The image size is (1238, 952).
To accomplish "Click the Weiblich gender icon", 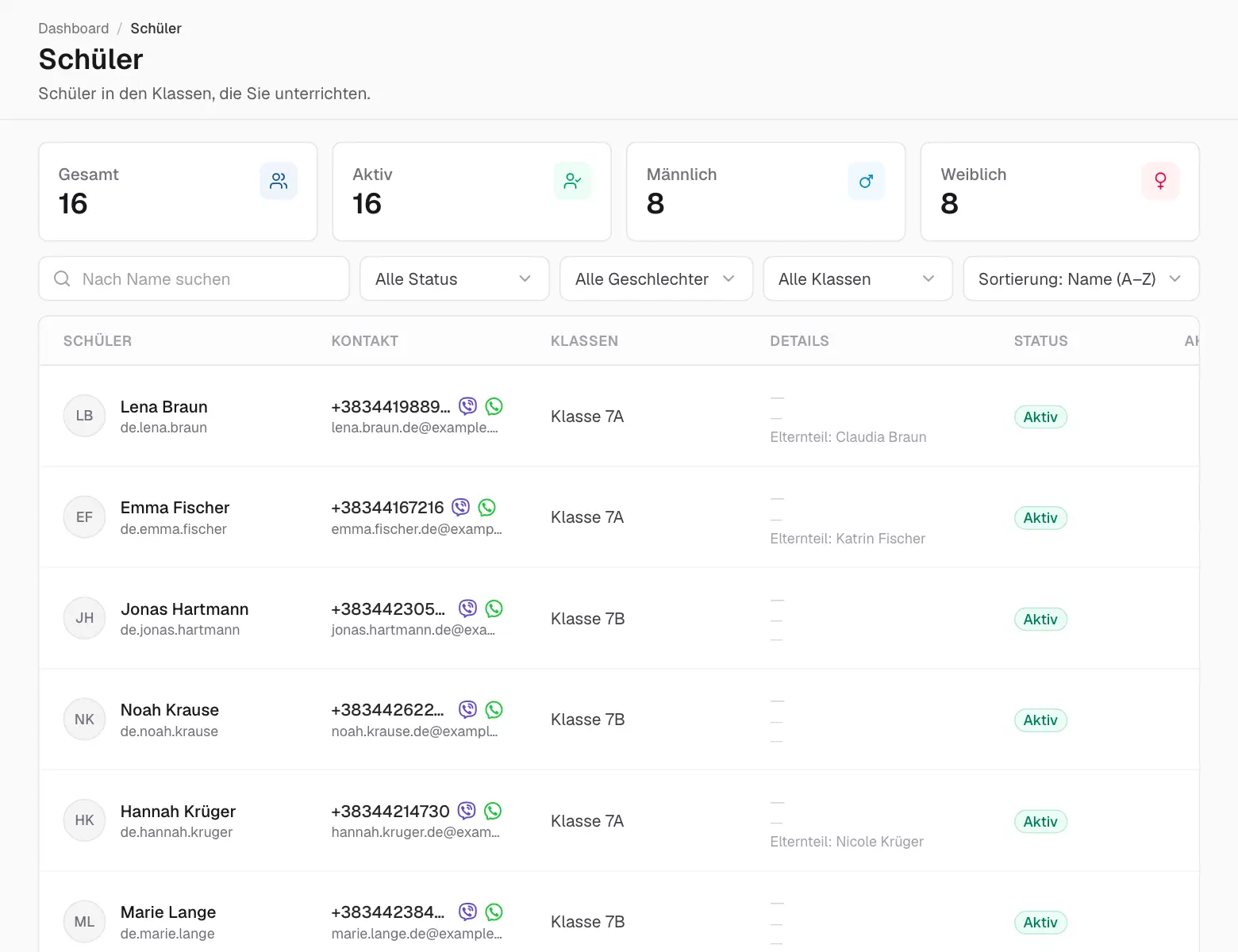I will (x=1160, y=181).
